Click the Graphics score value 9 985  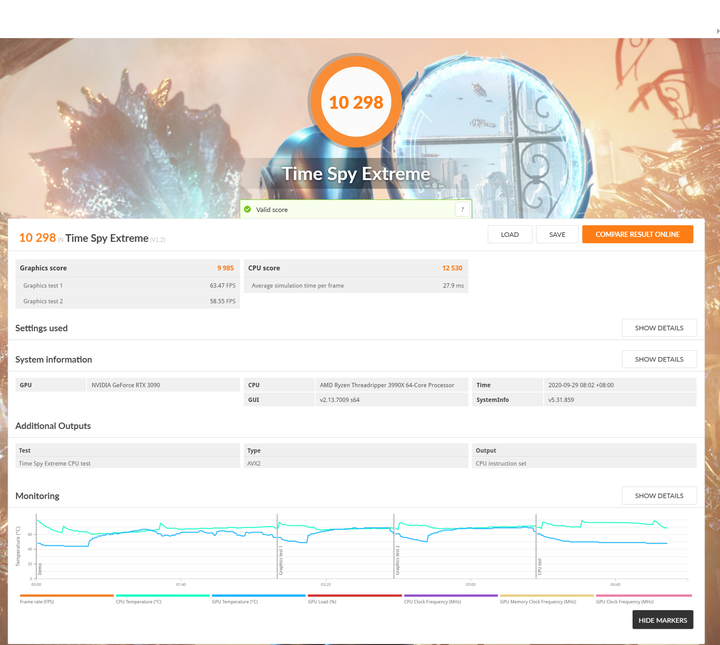click(x=225, y=268)
